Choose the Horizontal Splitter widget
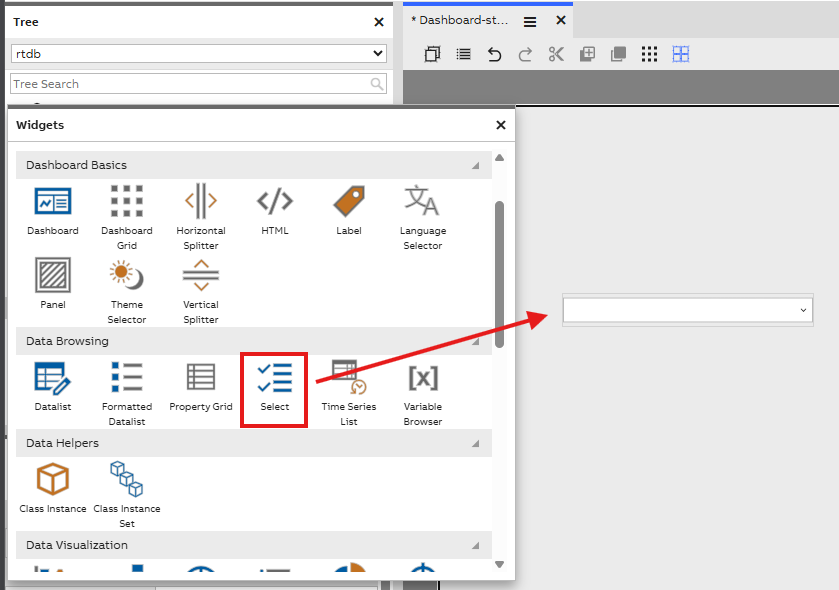 click(x=201, y=201)
